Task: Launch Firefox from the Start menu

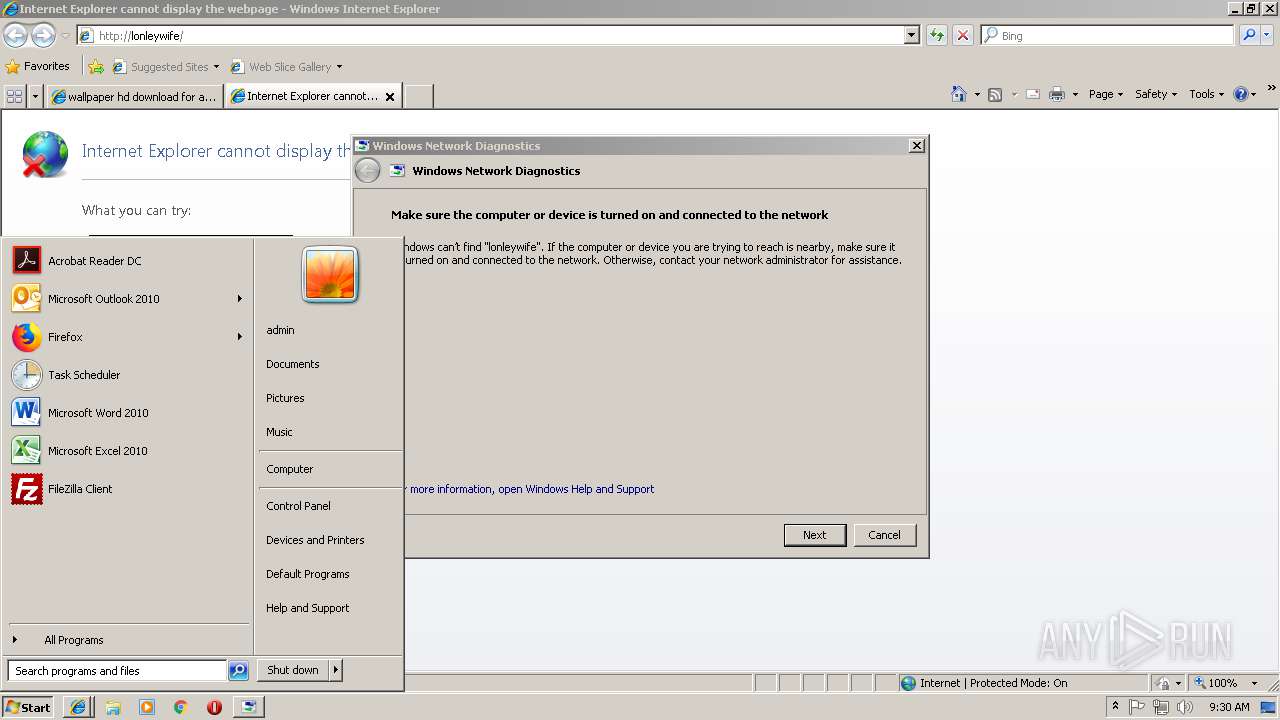Action: tap(127, 337)
